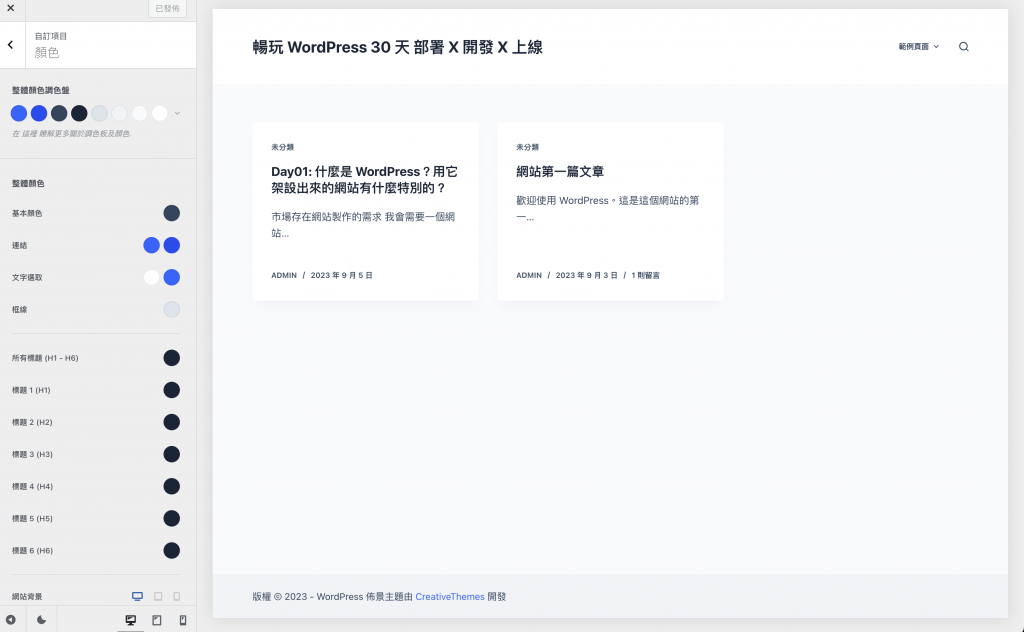Screen dimensions: 1024x632
Task: Select tablet icon beside 網站背景
Action: click(158, 596)
